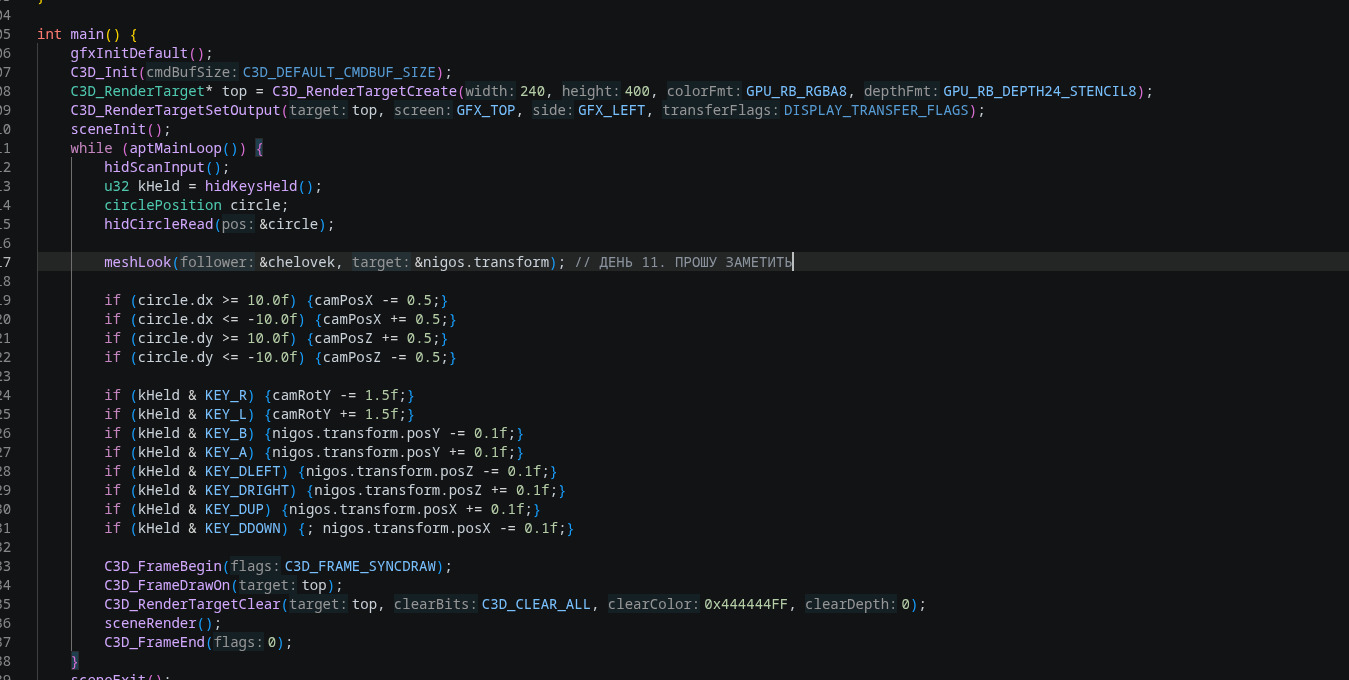The image size is (1349, 680).
Task: Click camRotY += 1.5f statement
Action: click(339, 414)
